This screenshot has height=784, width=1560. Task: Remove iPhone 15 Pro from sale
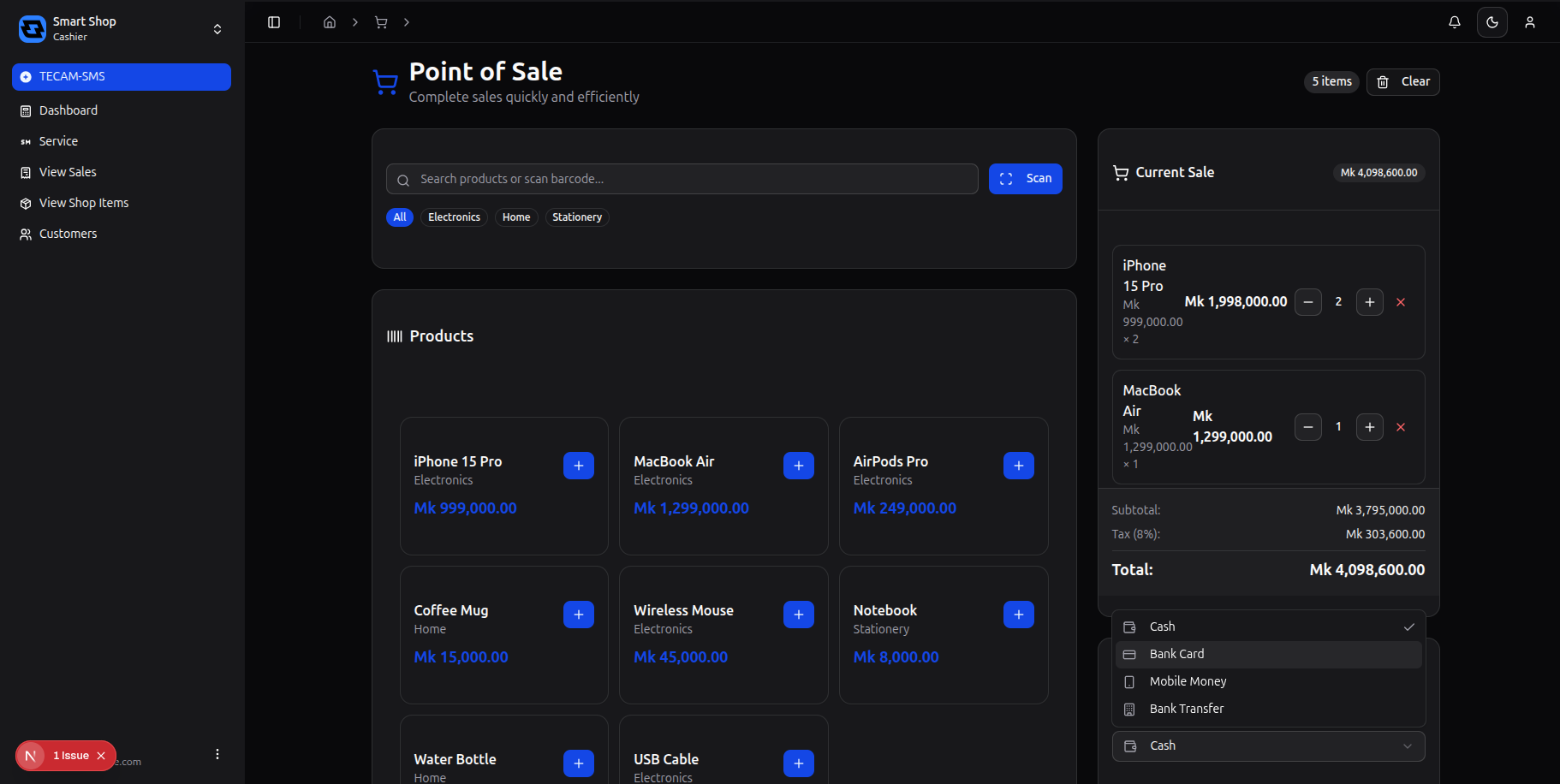1401,302
